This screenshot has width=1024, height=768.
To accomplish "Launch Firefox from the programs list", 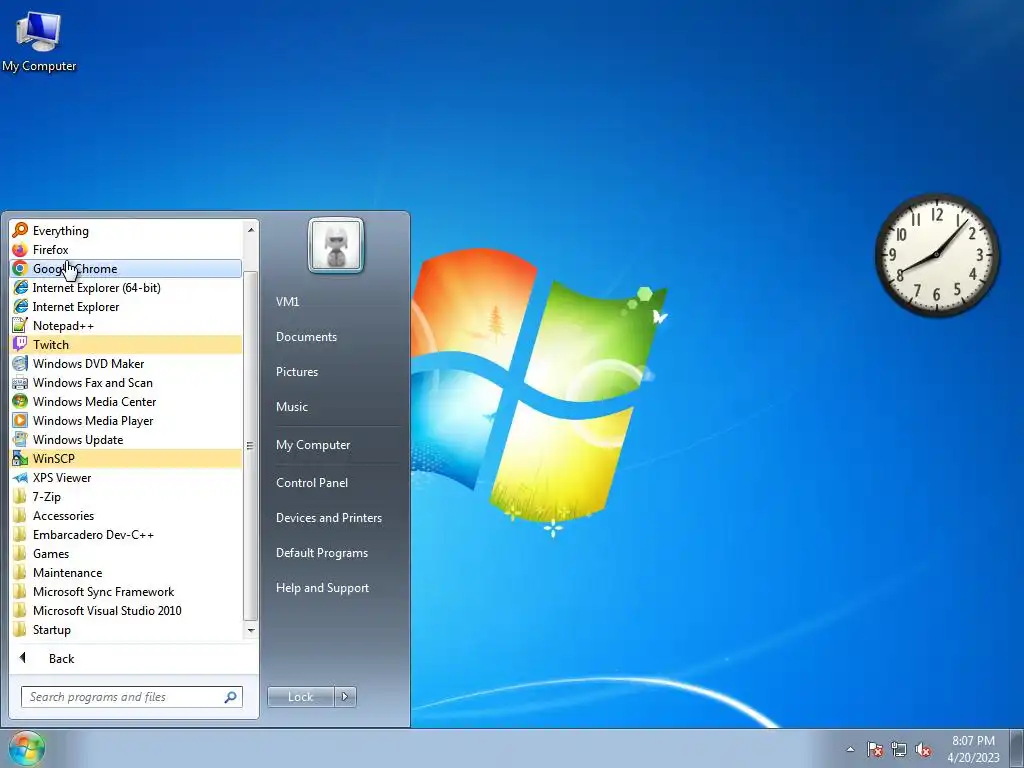I will click(x=126, y=249).
